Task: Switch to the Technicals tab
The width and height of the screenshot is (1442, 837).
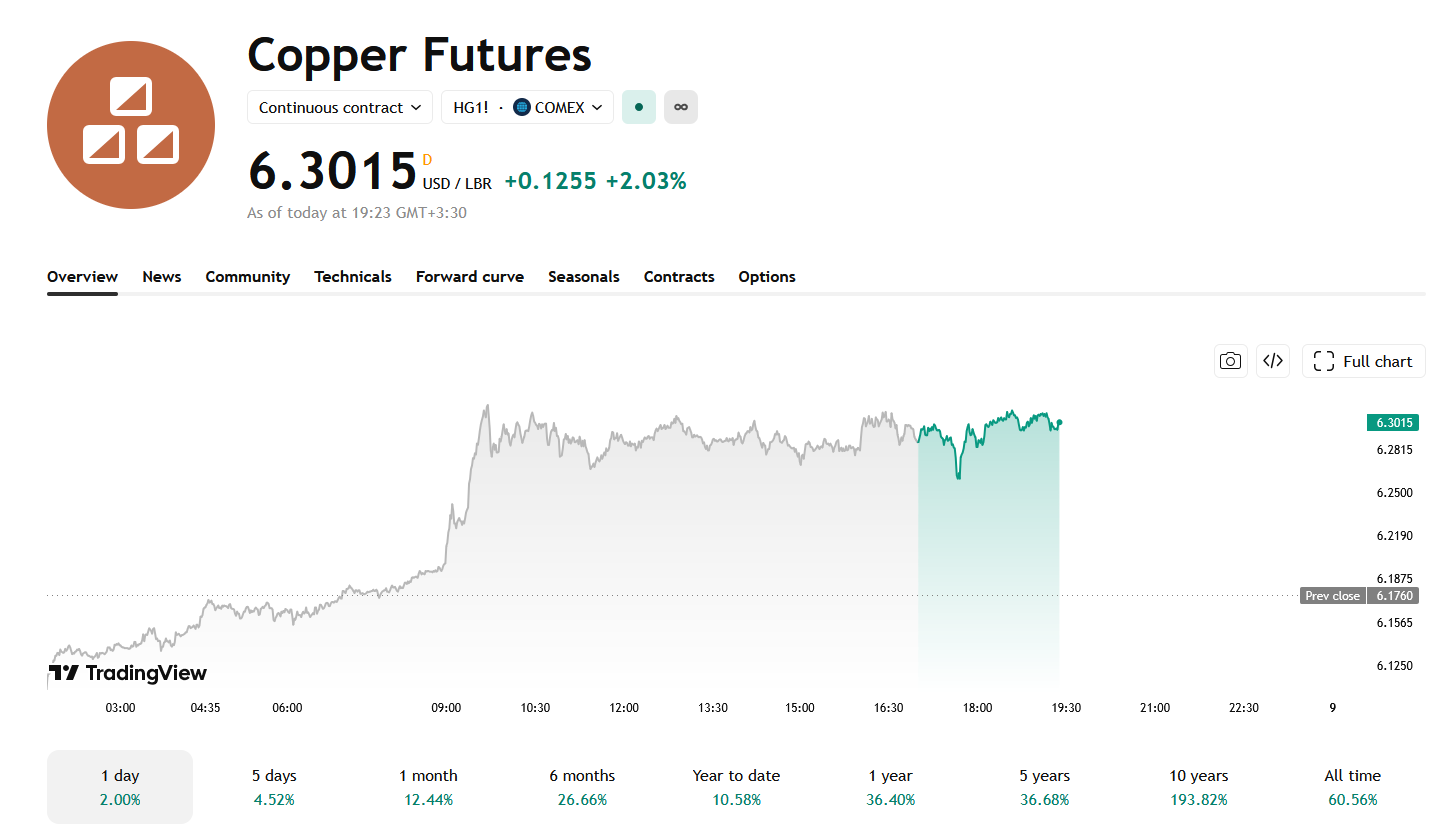Action: [353, 277]
